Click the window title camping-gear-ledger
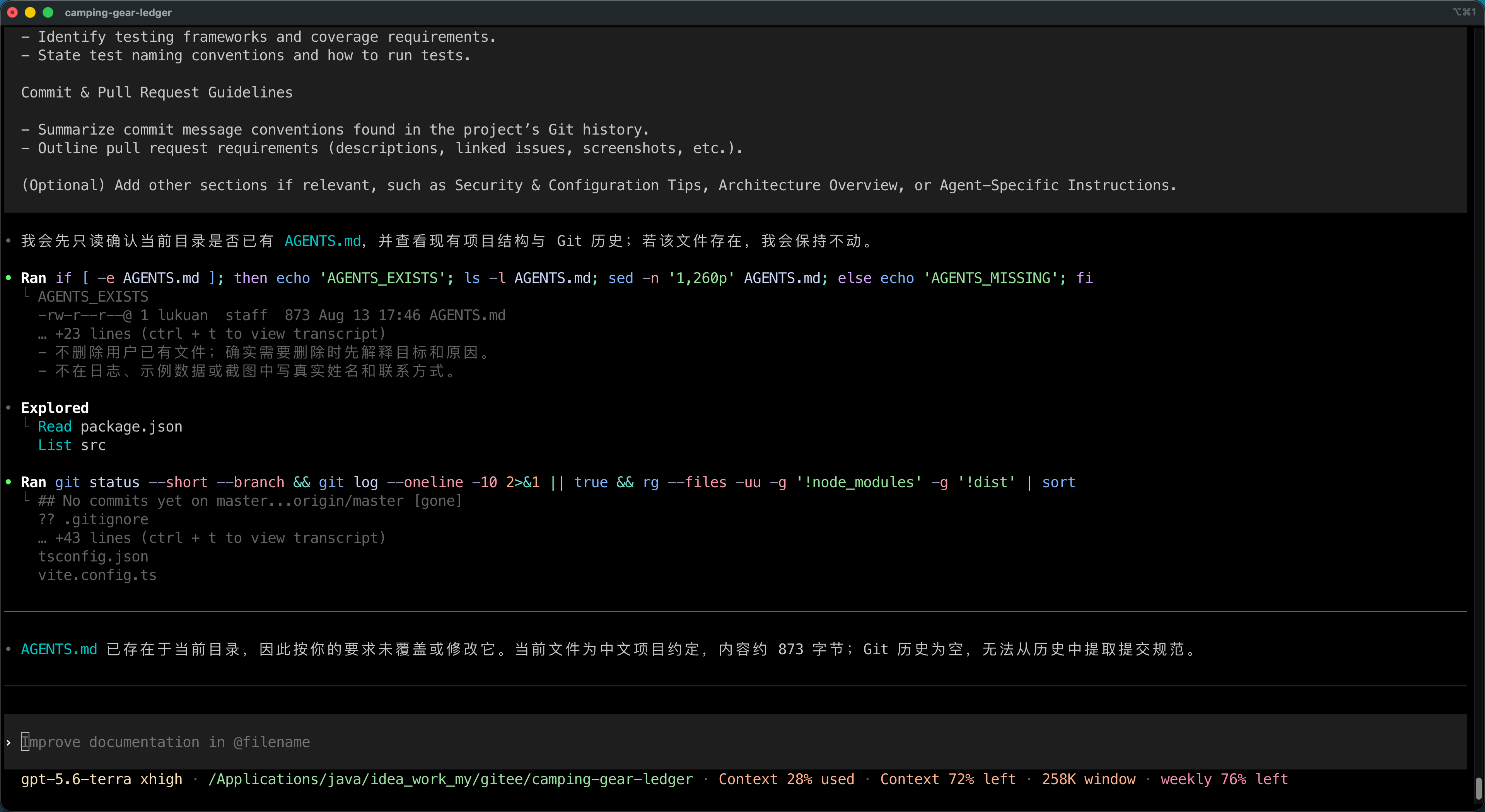Image resolution: width=1485 pixels, height=812 pixels. point(118,12)
